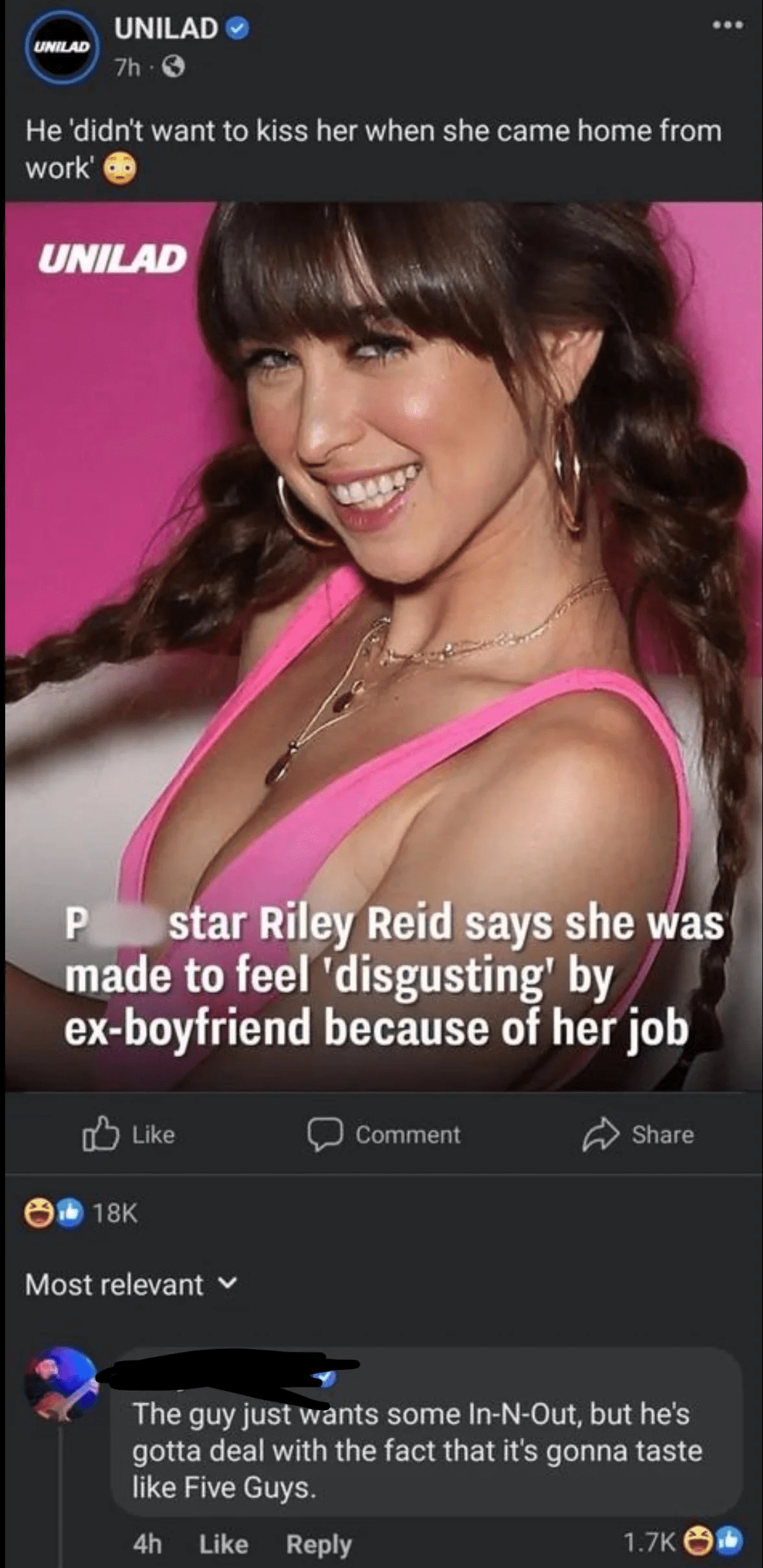Viewport: 763px width, 1568px height.
Task: Open the UNILAD page name link
Action: (x=166, y=29)
